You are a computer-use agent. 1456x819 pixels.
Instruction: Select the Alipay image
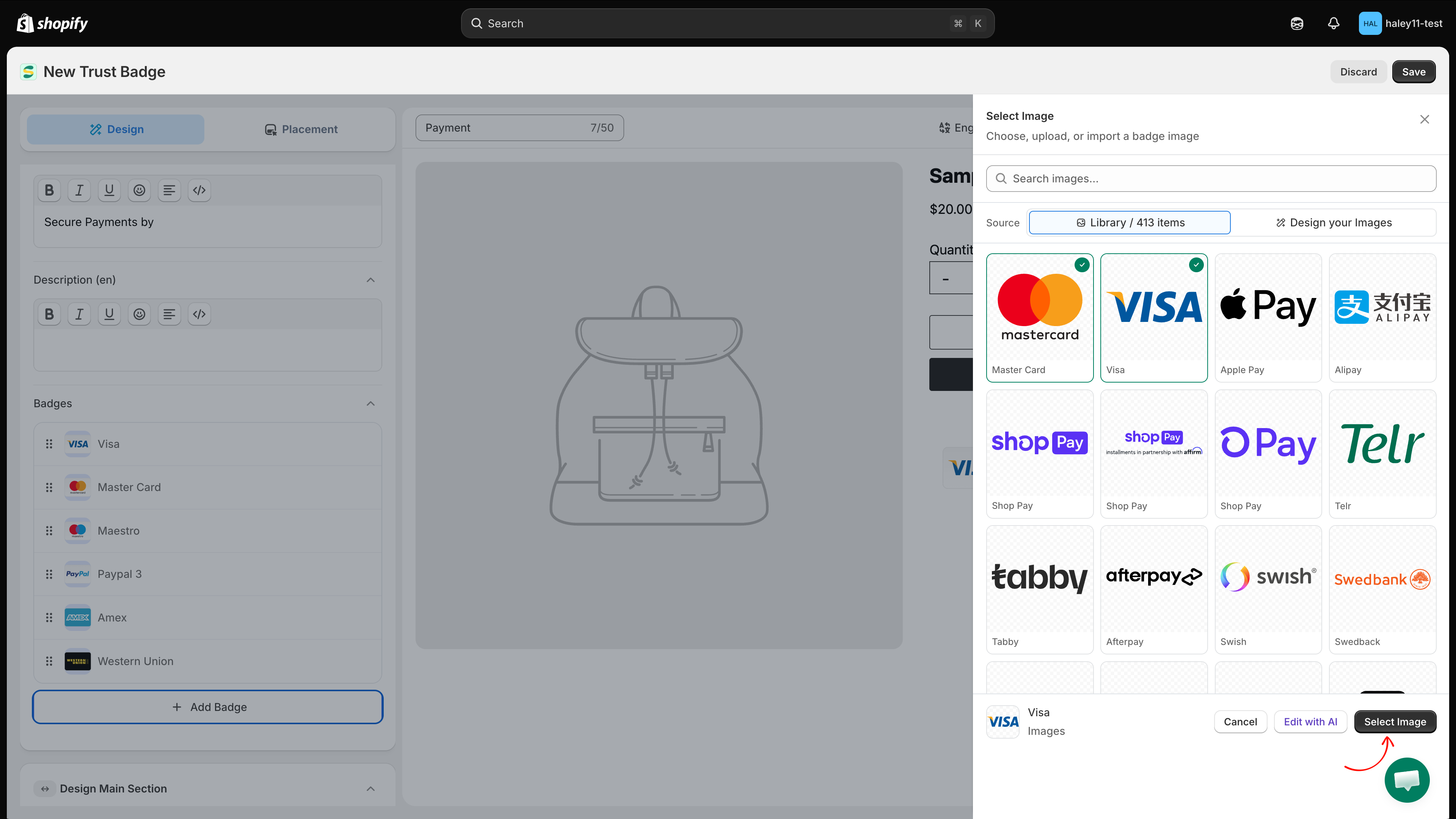click(1382, 318)
